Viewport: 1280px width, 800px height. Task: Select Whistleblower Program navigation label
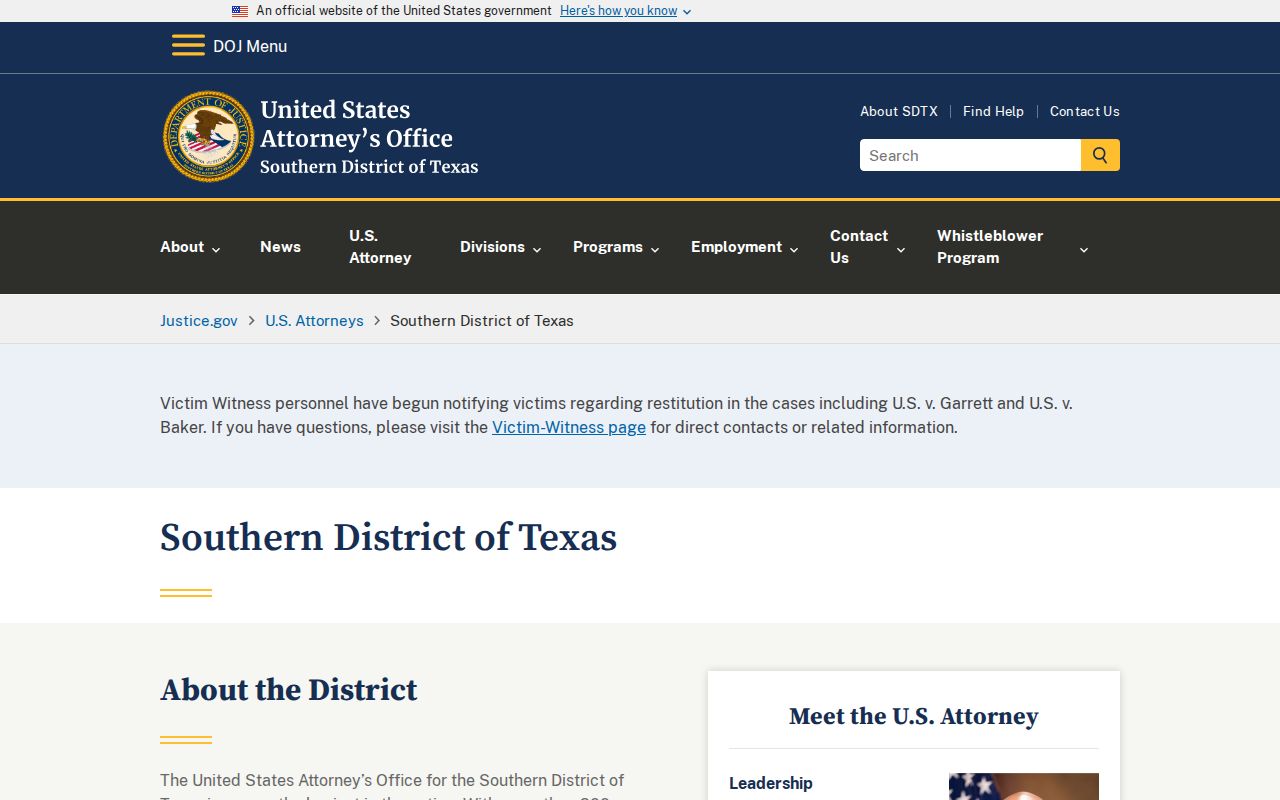990,247
